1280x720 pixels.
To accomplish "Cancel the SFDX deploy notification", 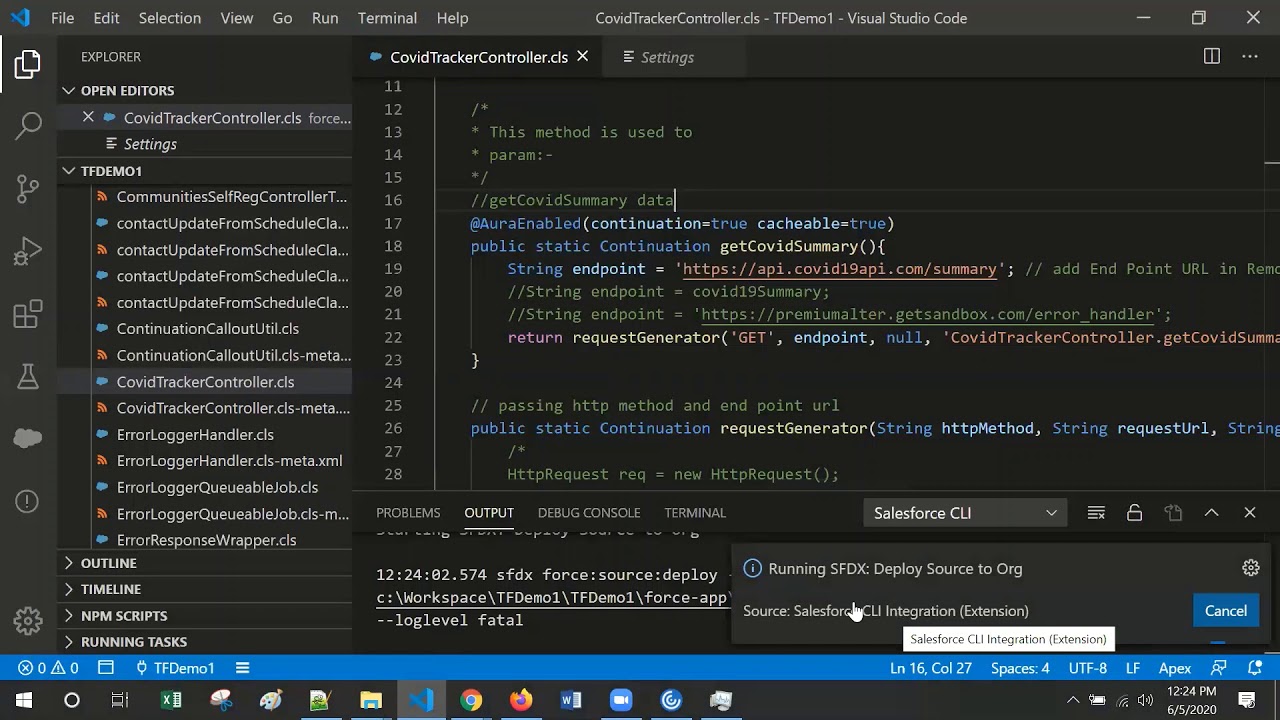I will tap(1225, 611).
